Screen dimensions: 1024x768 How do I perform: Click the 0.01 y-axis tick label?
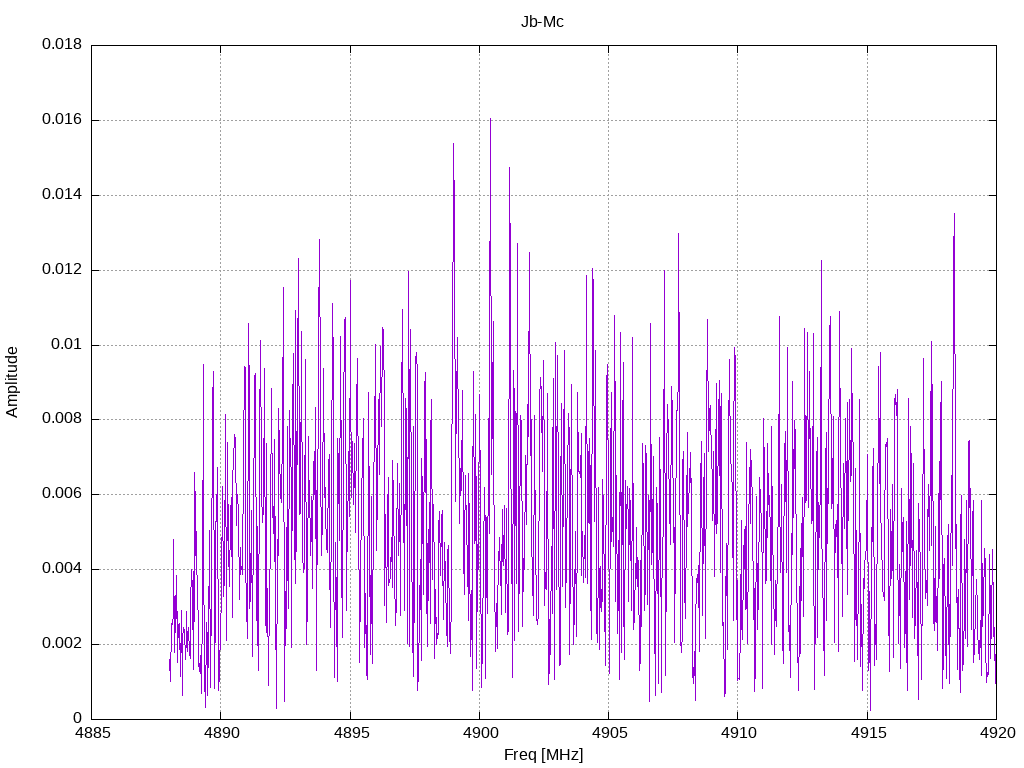[x=67, y=344]
